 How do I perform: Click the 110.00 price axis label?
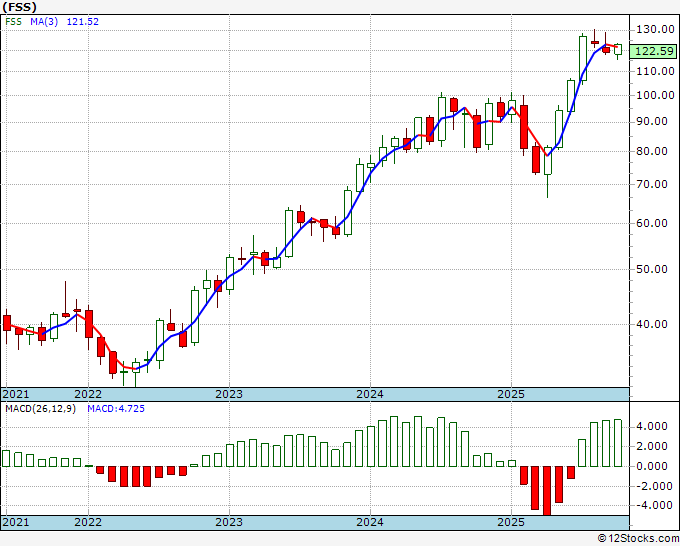click(x=655, y=71)
